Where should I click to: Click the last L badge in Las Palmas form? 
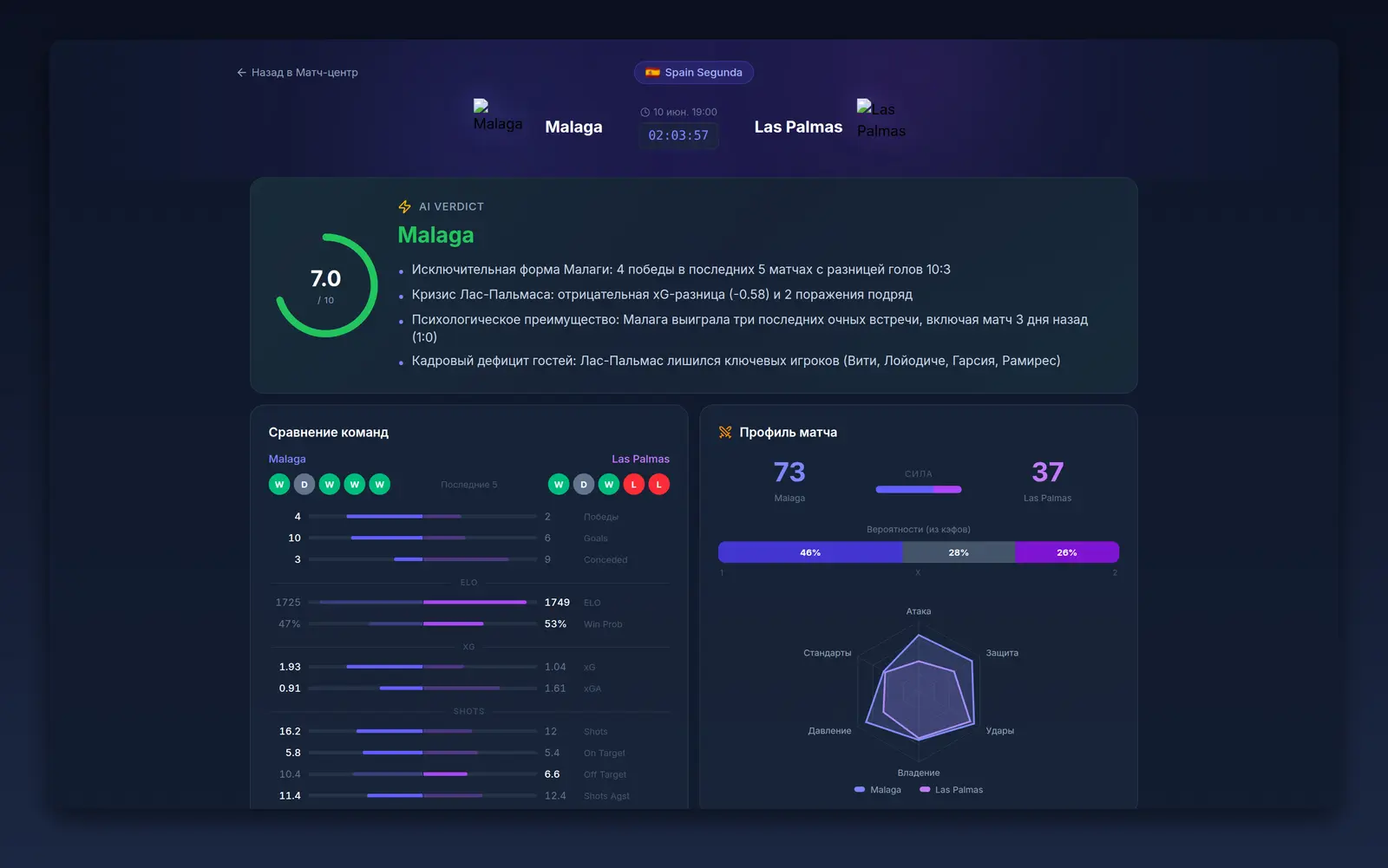point(659,485)
